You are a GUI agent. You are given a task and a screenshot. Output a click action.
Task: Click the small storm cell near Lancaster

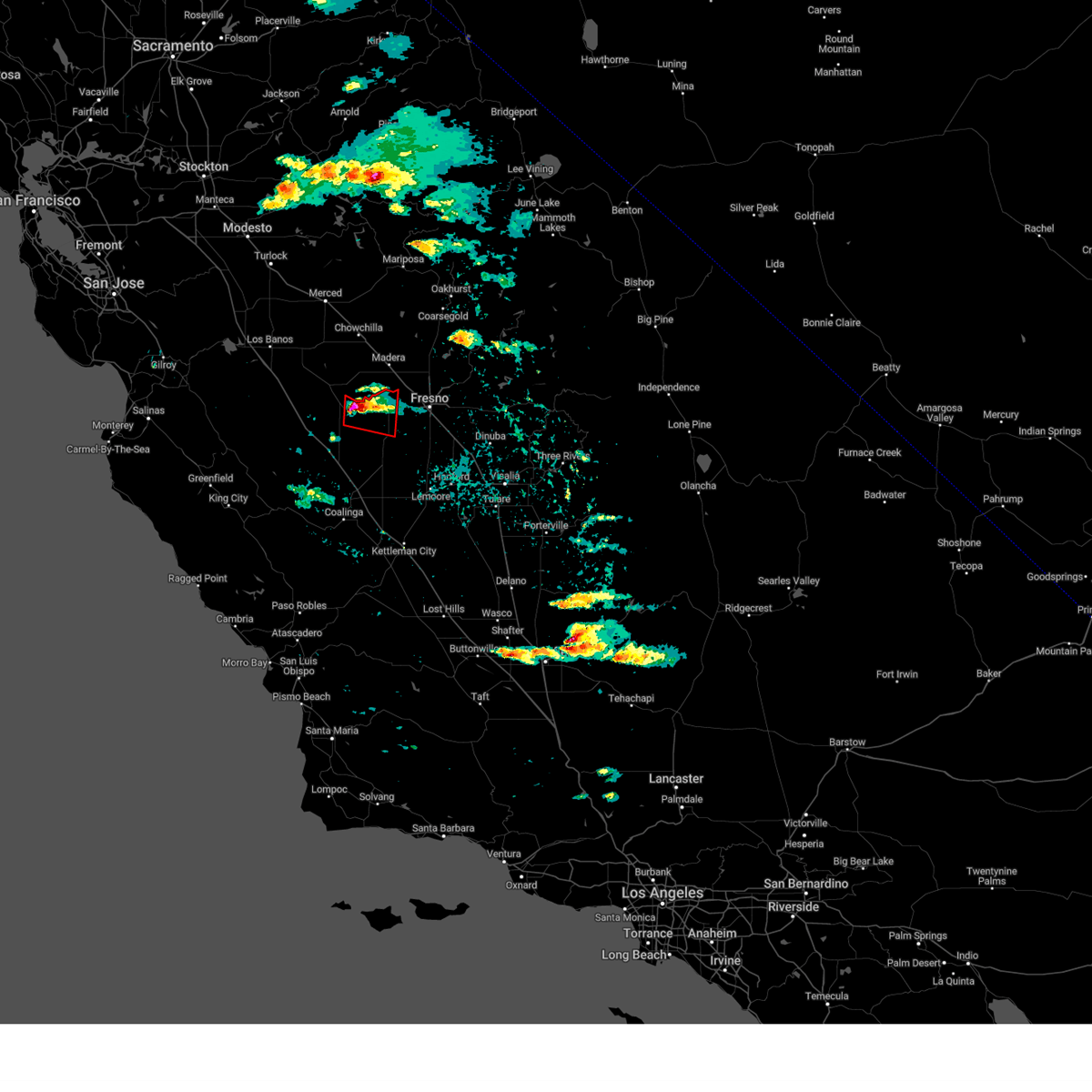(606, 770)
